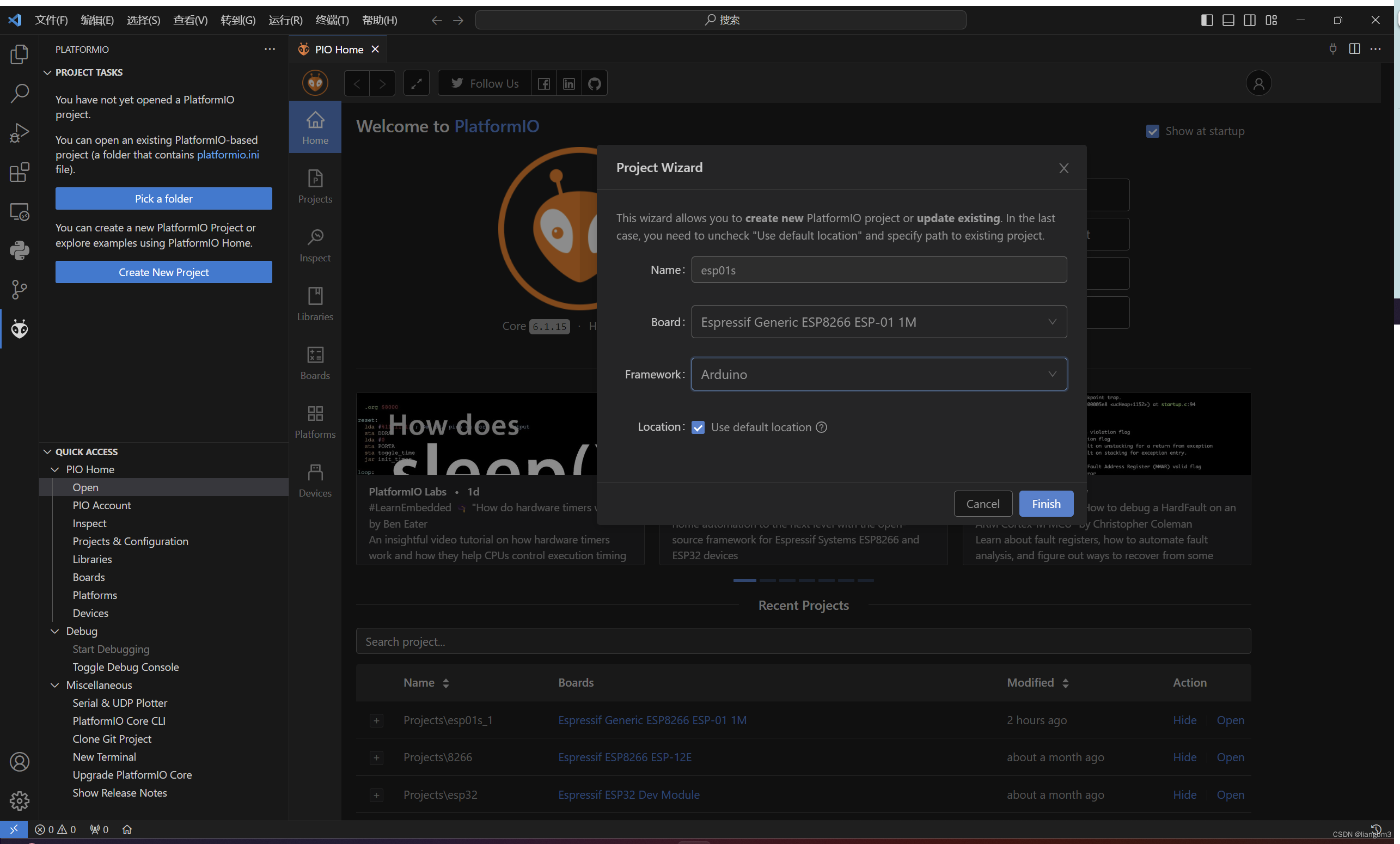Click the PlatformIO home status bar icon

pos(127,829)
